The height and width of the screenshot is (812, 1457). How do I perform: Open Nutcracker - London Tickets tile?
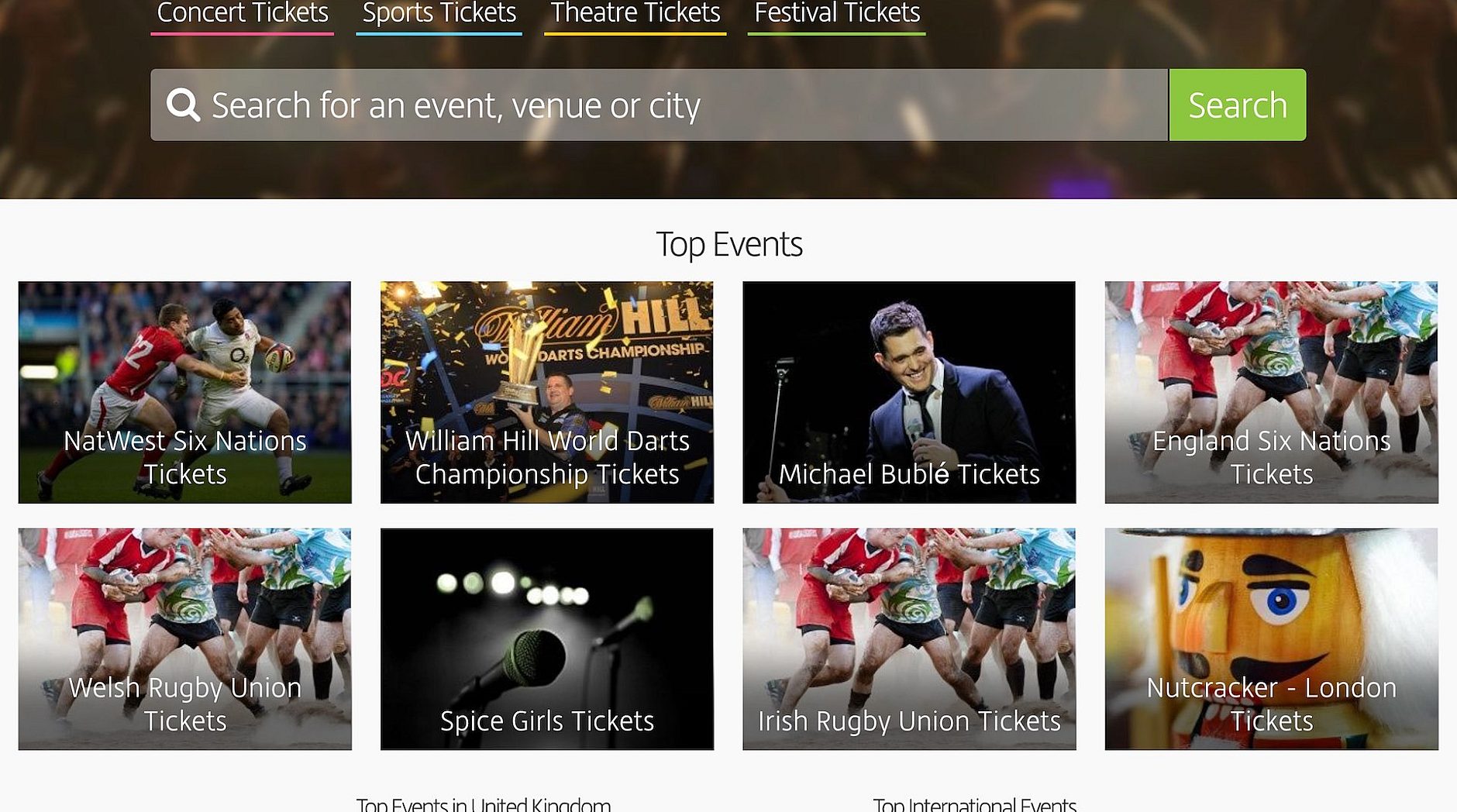click(1272, 639)
